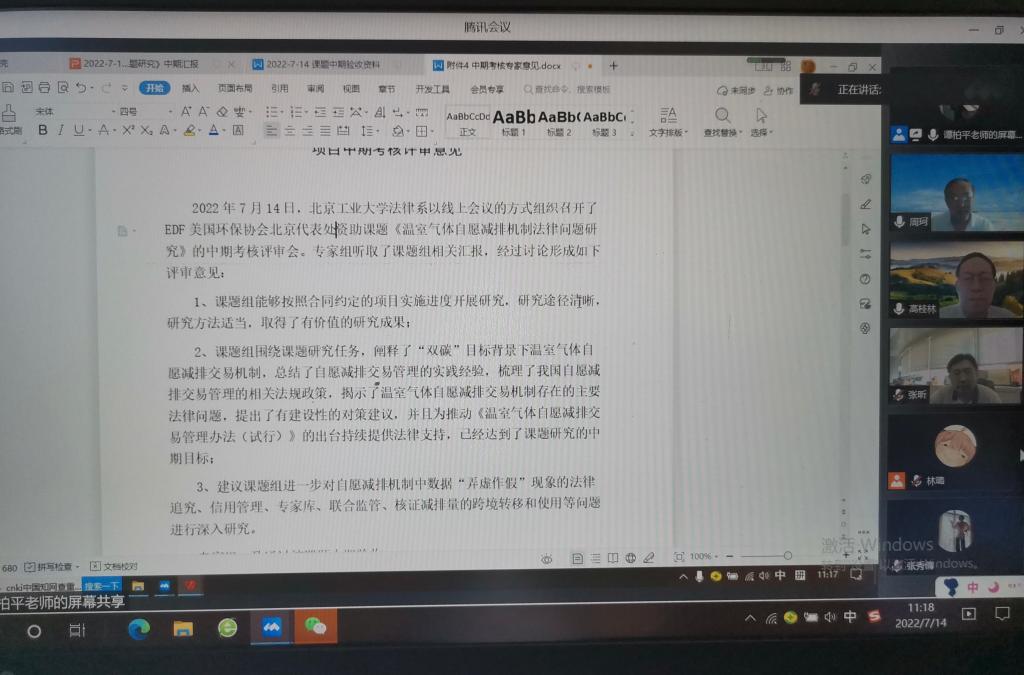Screen dimensions: 1024x675
Task: Decrease font size with A- icon
Action: (204, 112)
